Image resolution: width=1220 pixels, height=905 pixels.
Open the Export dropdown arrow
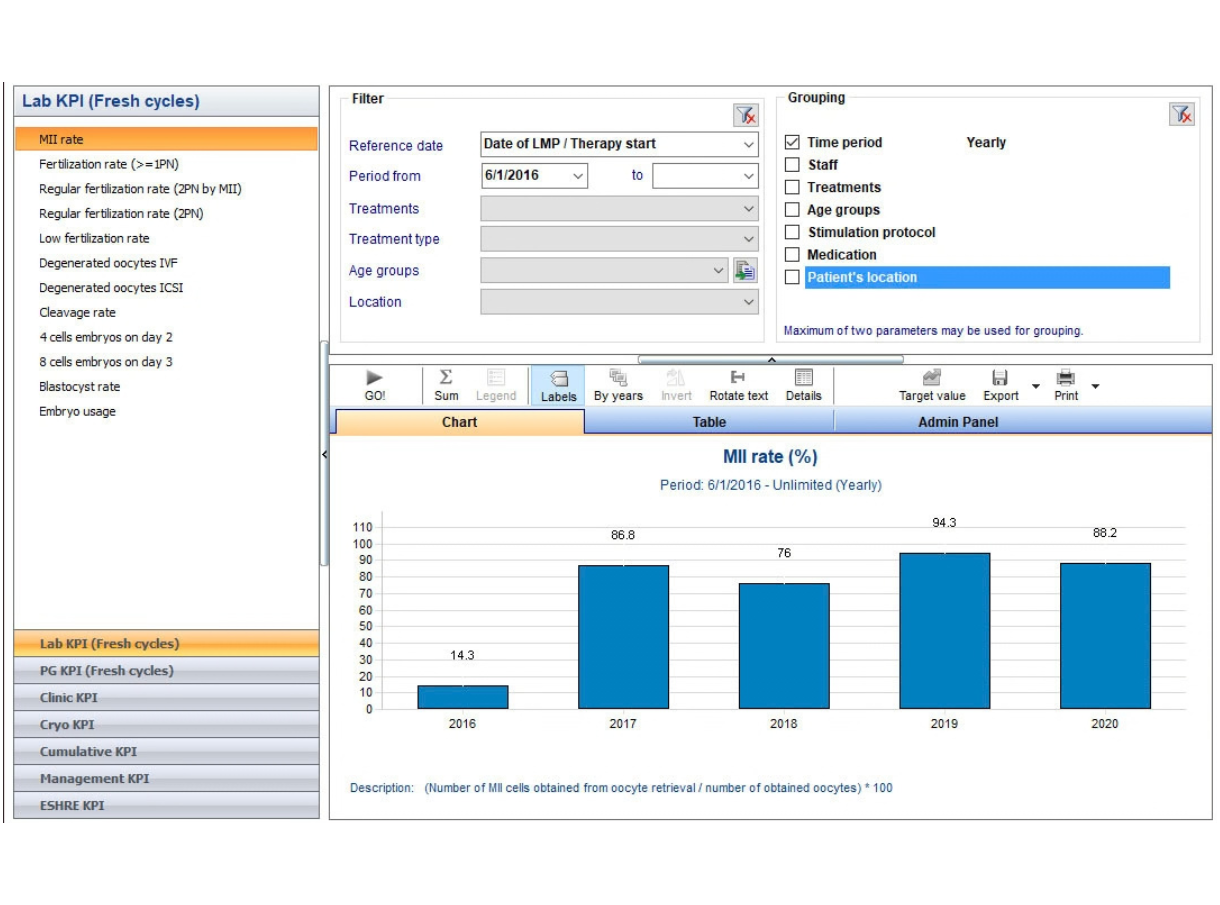point(1036,386)
